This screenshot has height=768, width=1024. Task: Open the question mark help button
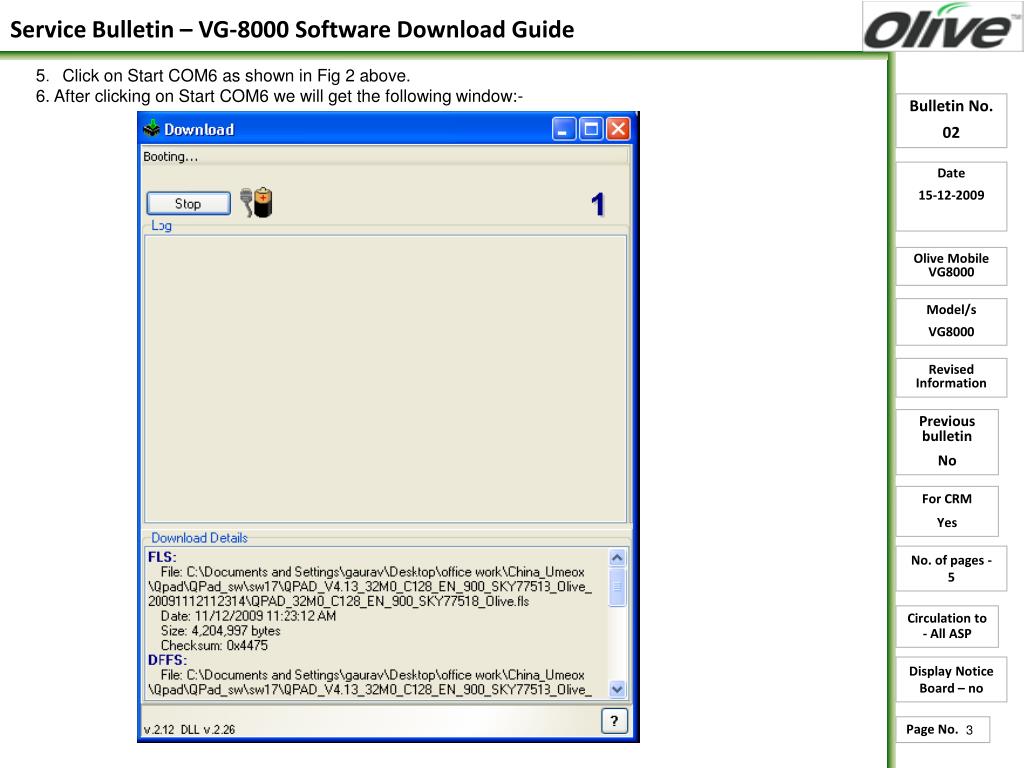point(614,721)
